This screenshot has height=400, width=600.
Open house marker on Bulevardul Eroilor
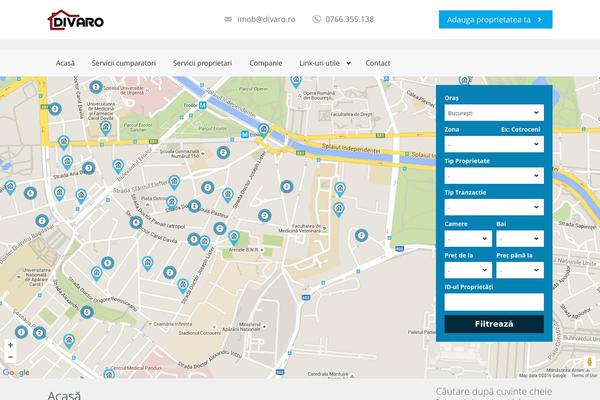pyautogui.click(x=118, y=166)
